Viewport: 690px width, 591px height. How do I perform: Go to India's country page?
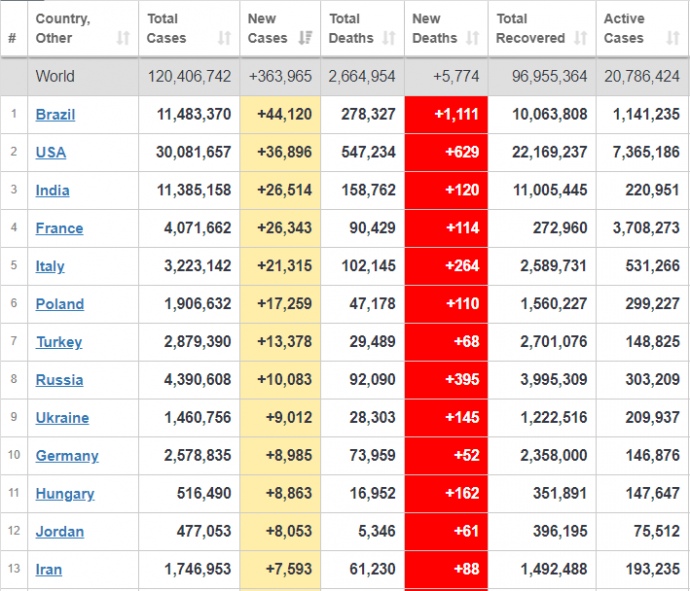click(53, 191)
